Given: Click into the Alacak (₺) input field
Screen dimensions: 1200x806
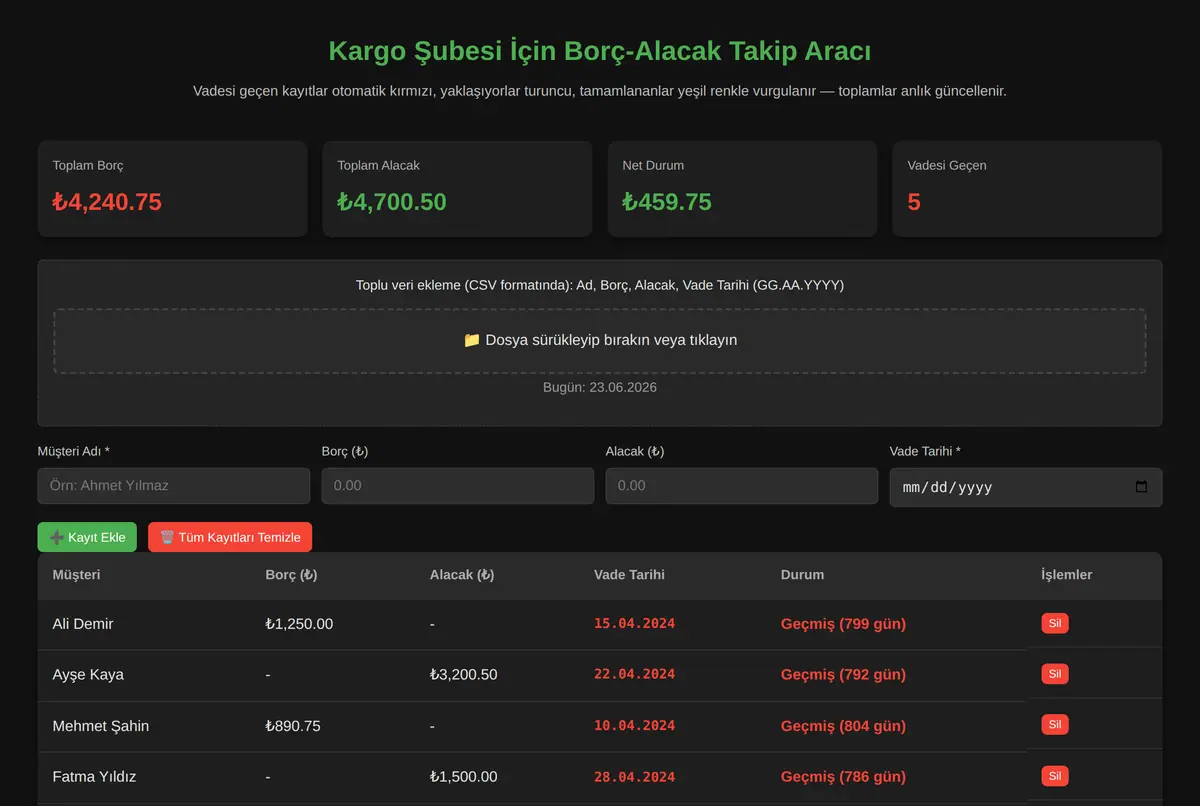Looking at the screenshot, I should [x=742, y=486].
